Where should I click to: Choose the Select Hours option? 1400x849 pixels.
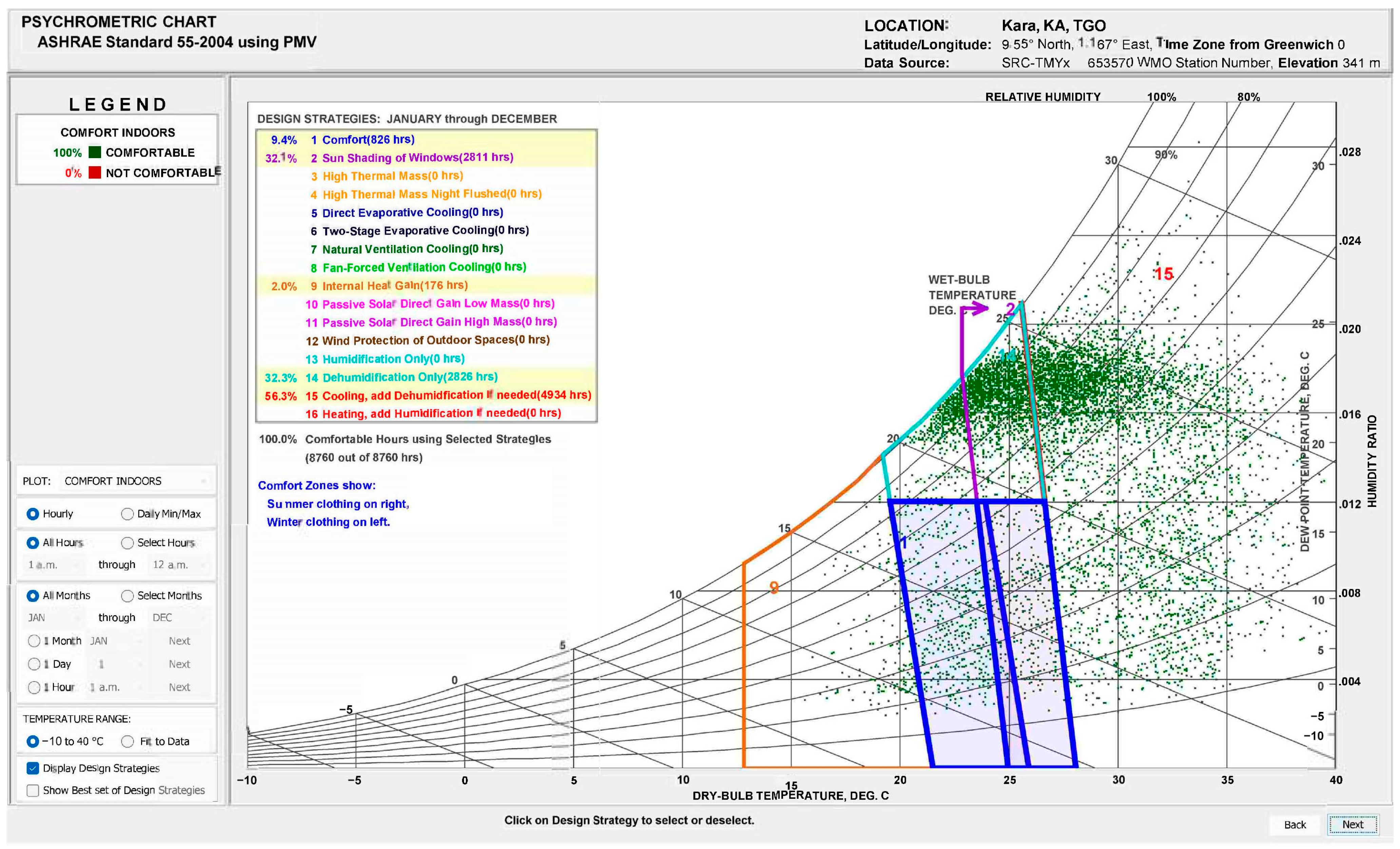(x=127, y=543)
